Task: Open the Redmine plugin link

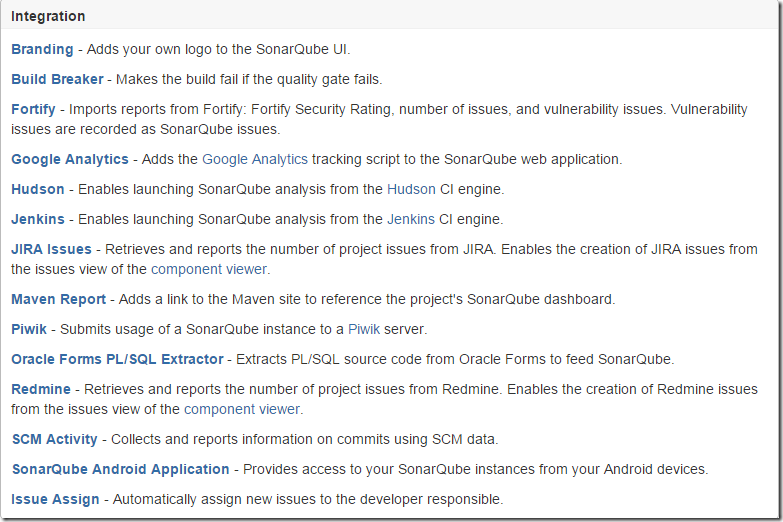Action: (x=41, y=389)
